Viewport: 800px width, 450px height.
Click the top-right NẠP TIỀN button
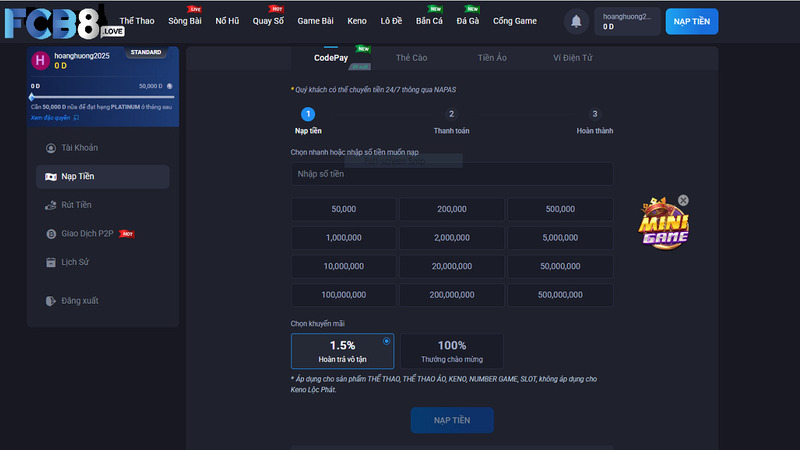pyautogui.click(x=691, y=21)
